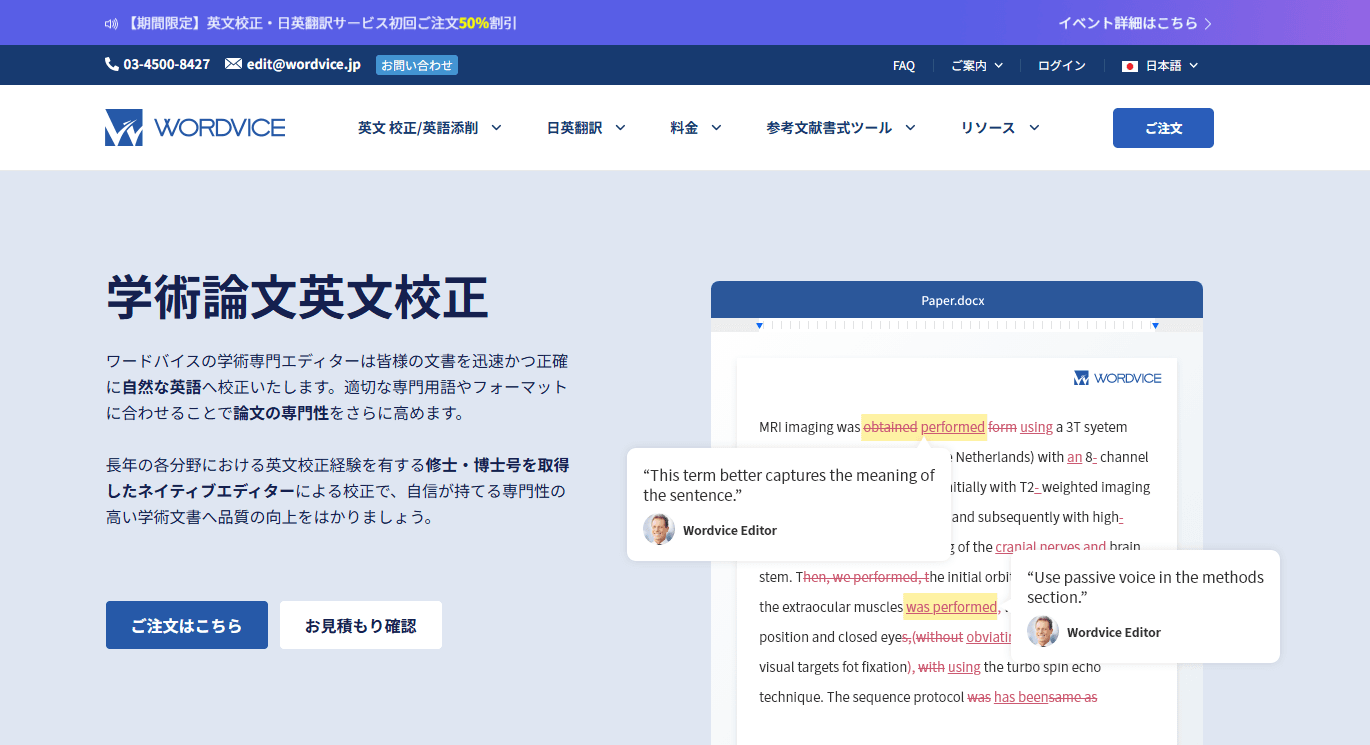Viewport: 1370px width, 745px height.
Task: Click email edit@wordvice.jp
Action: point(303,64)
